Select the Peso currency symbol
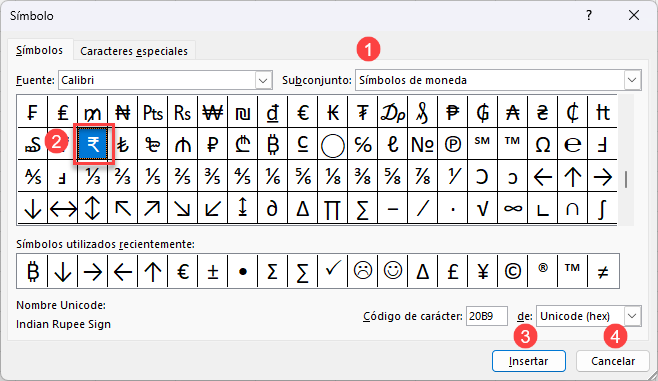Image resolution: width=658 pixels, height=381 pixels. click(x=453, y=112)
